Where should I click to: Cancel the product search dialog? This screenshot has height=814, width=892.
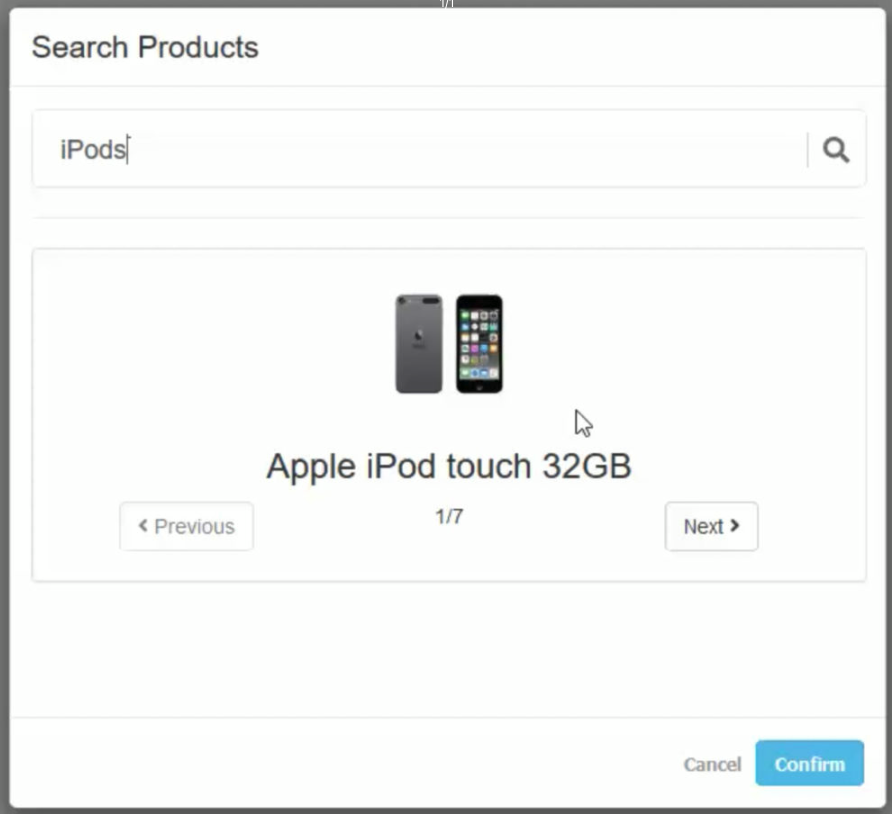pos(712,764)
